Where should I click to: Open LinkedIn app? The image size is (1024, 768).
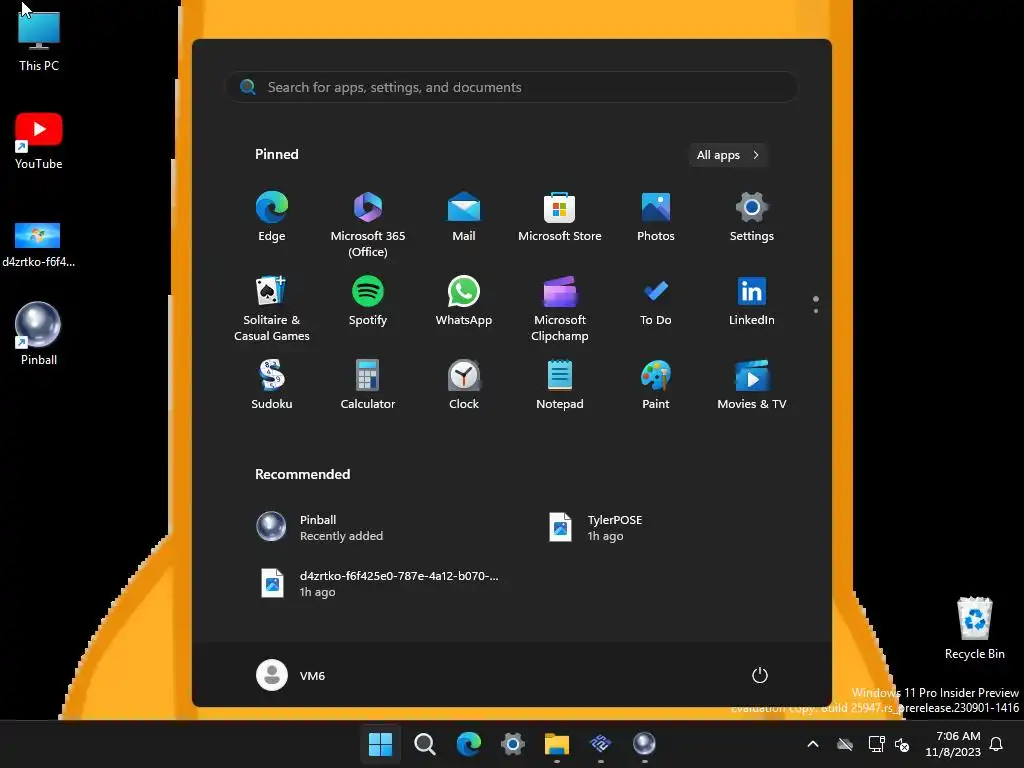click(752, 301)
